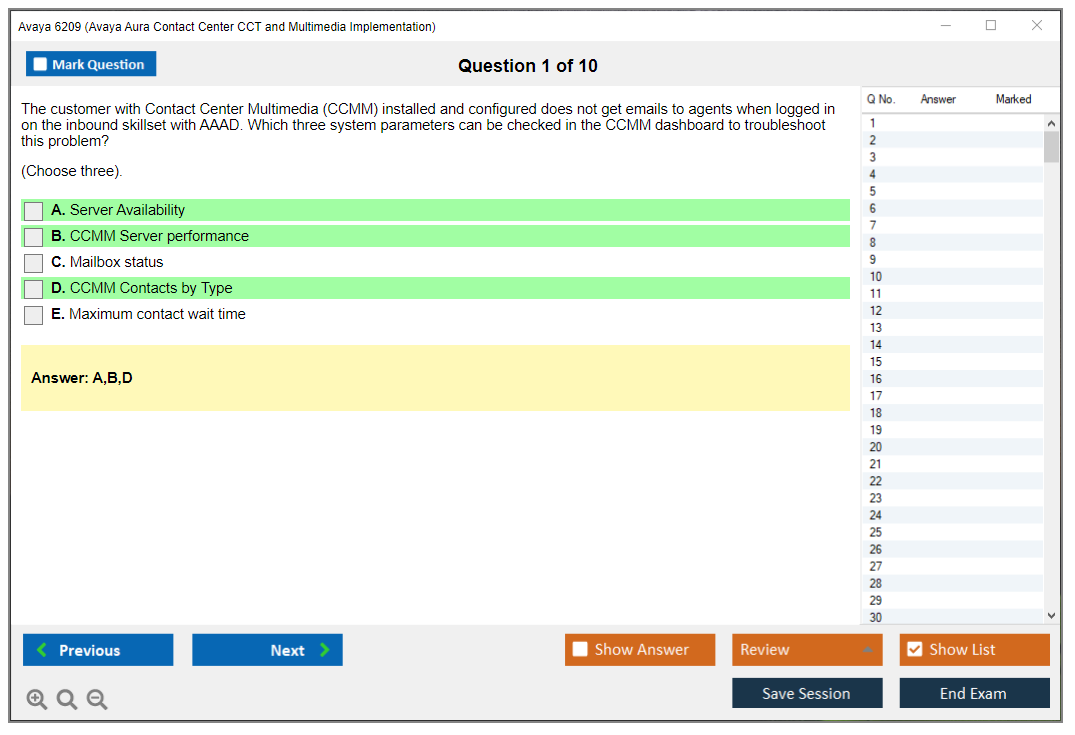Go back with the Previous button
1075x735 pixels.
98,650
